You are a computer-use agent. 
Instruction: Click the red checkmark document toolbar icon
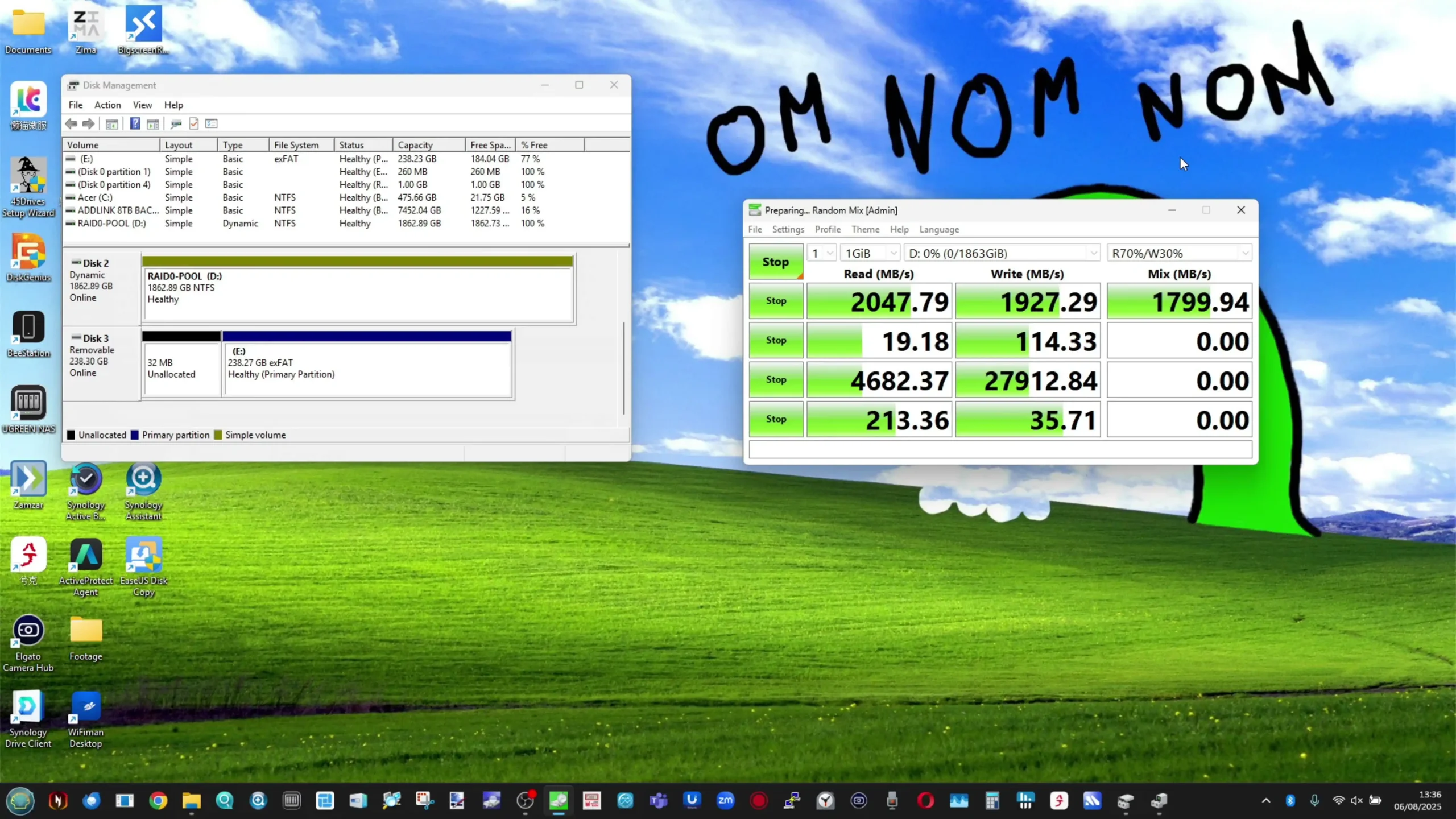194,123
